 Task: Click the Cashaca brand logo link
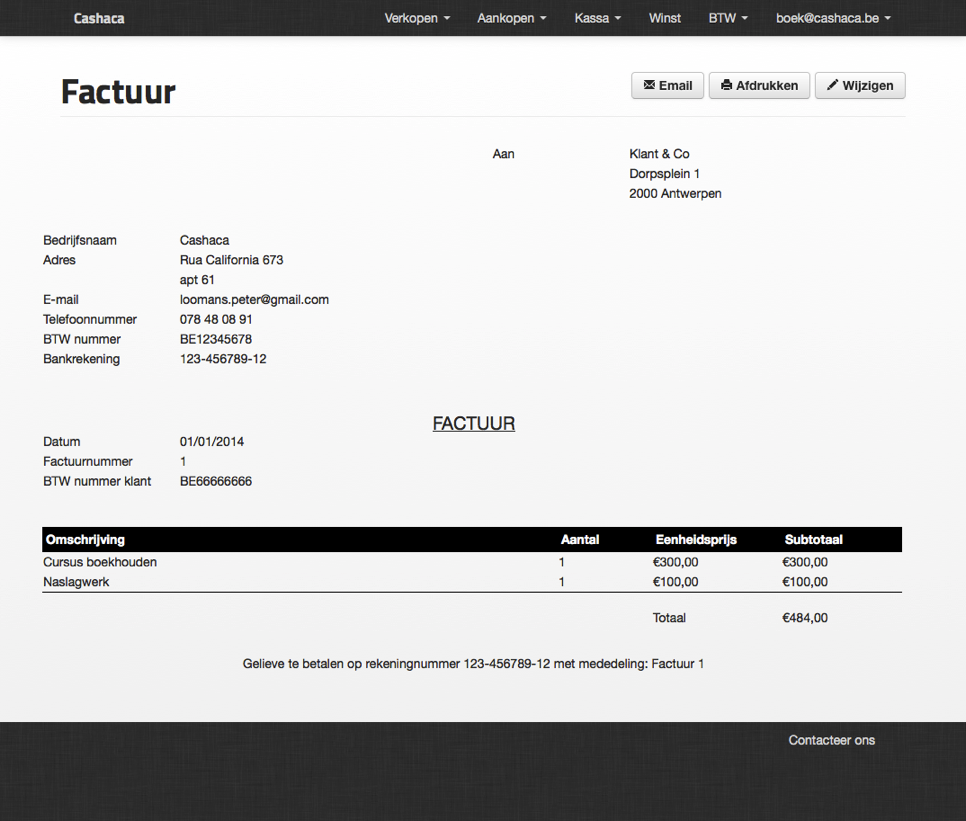99,18
